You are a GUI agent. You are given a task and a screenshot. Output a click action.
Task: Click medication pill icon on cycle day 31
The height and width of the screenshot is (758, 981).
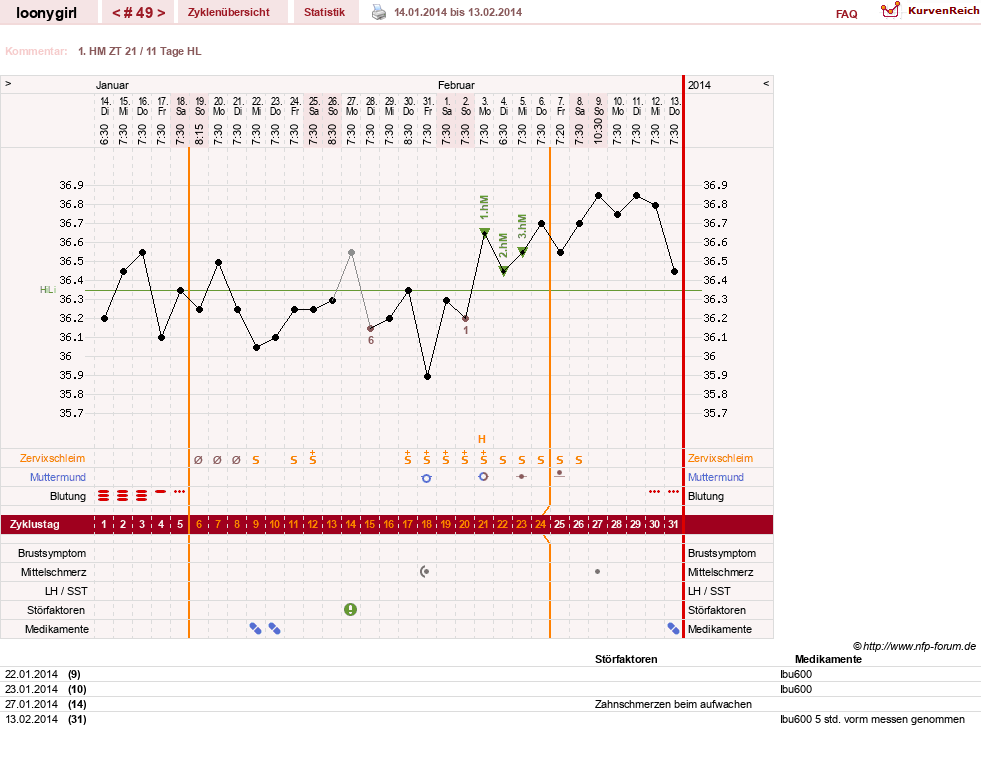673,629
